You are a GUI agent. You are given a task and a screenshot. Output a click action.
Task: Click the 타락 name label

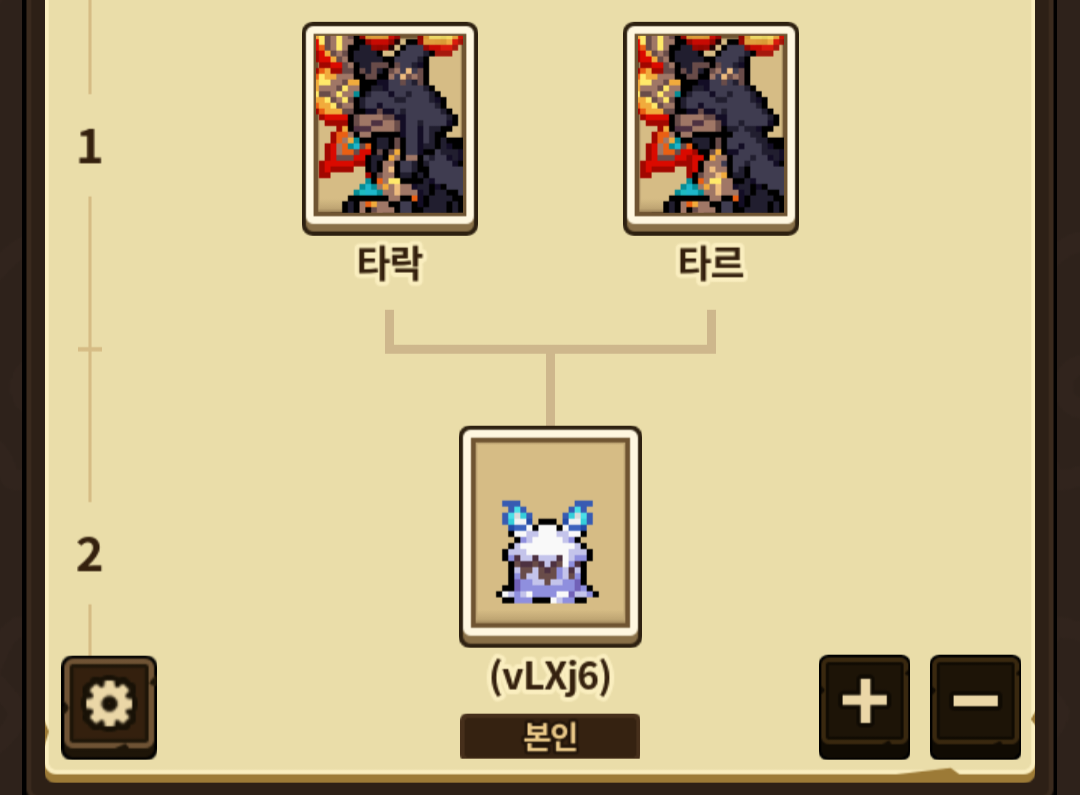389,263
